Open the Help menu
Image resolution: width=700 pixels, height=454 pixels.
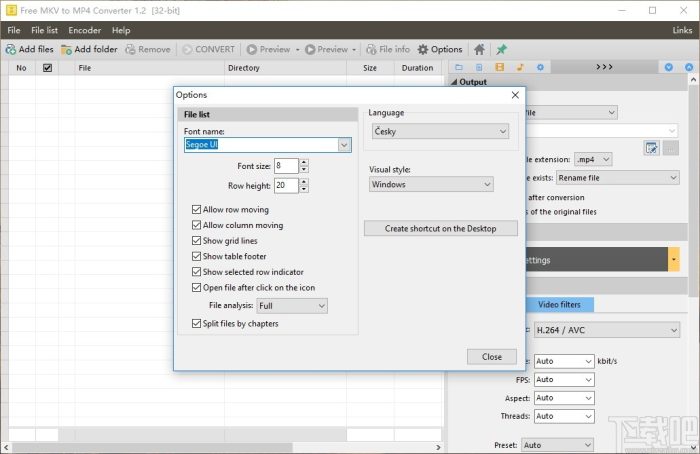coord(121,30)
